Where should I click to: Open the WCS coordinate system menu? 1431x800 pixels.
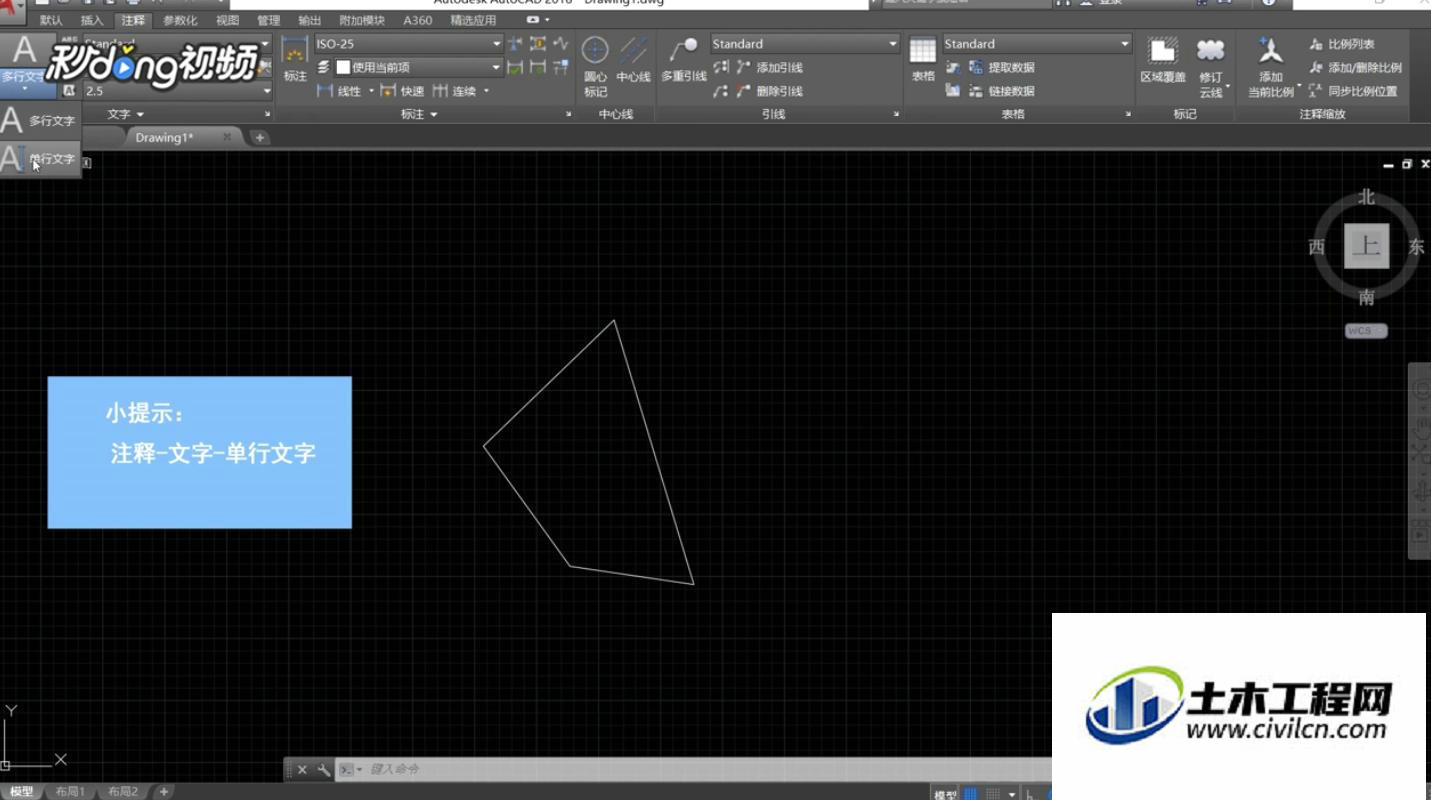(x=1366, y=331)
